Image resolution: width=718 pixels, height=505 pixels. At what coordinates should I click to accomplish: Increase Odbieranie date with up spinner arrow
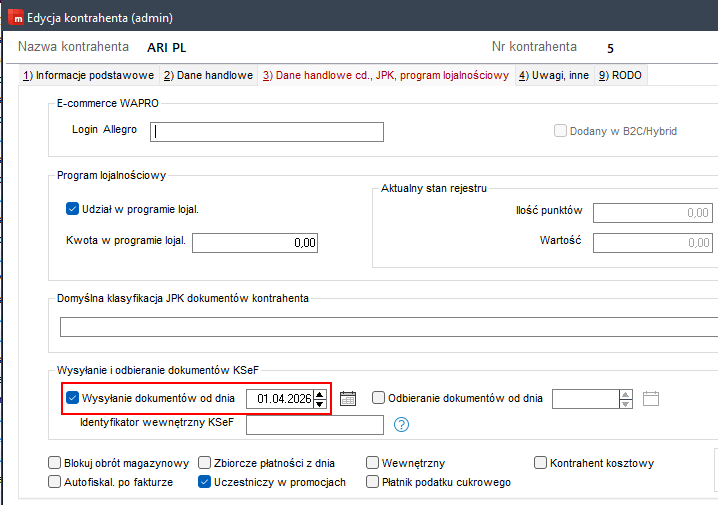625,393
